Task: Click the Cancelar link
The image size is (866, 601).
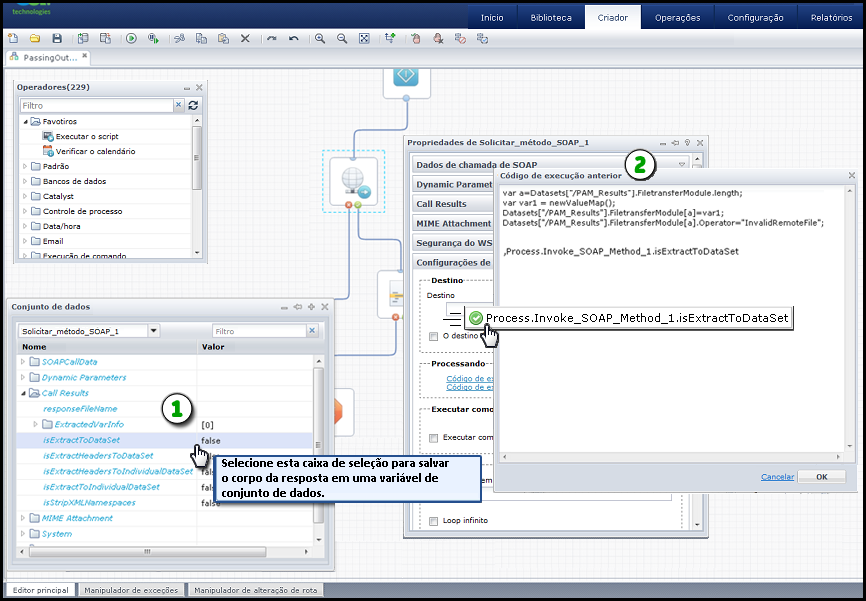Action: [777, 477]
